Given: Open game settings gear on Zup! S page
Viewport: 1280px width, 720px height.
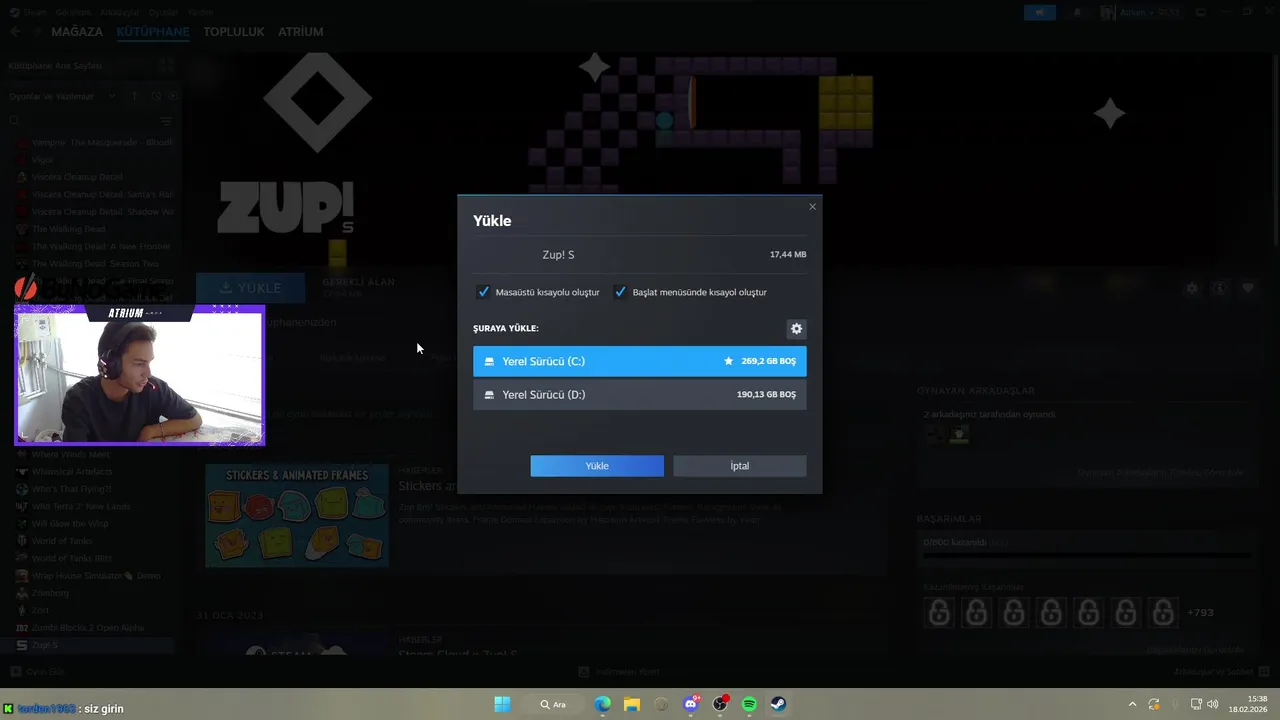Looking at the screenshot, I should (x=1192, y=288).
